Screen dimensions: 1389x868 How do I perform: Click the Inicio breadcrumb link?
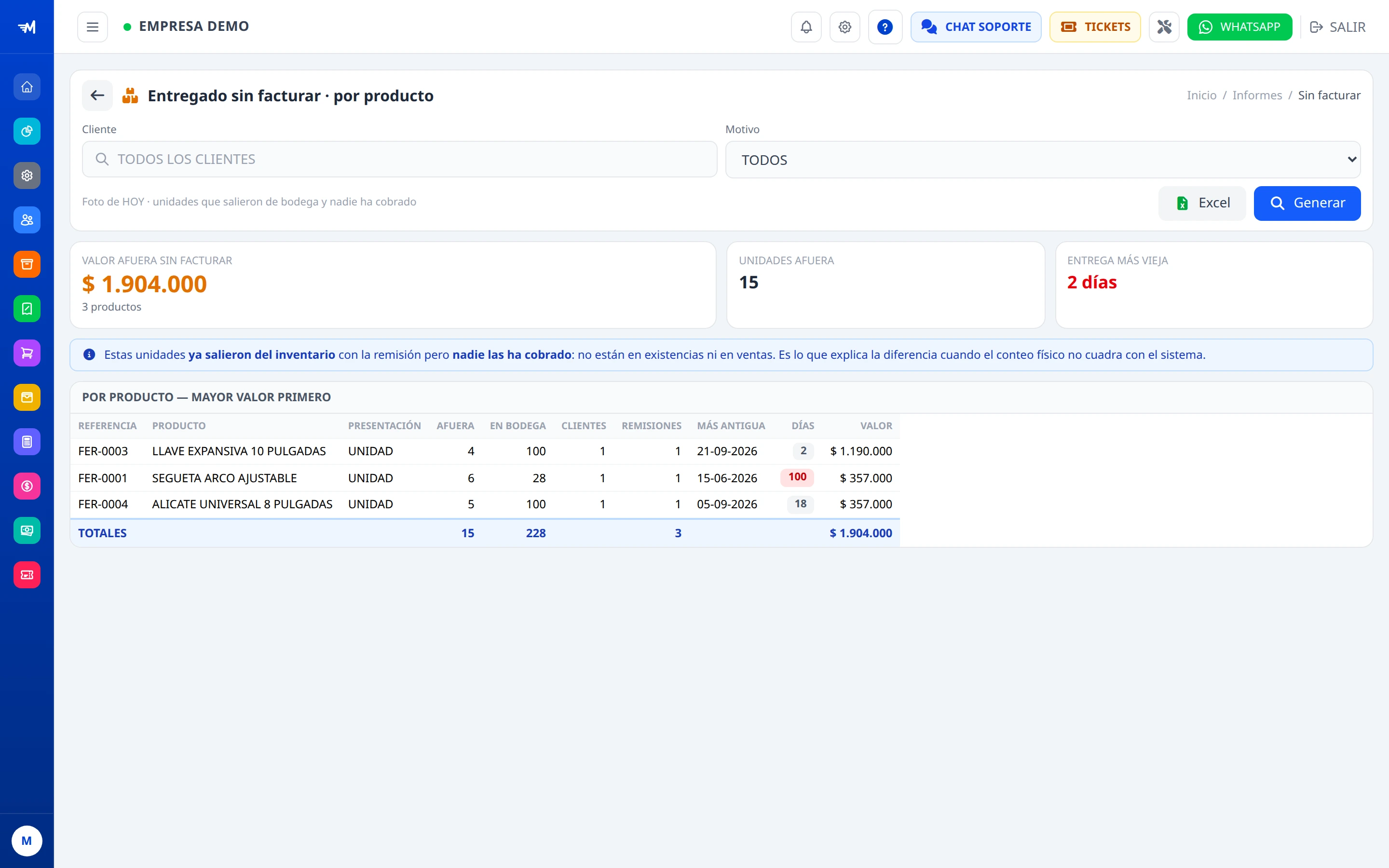(1201, 95)
